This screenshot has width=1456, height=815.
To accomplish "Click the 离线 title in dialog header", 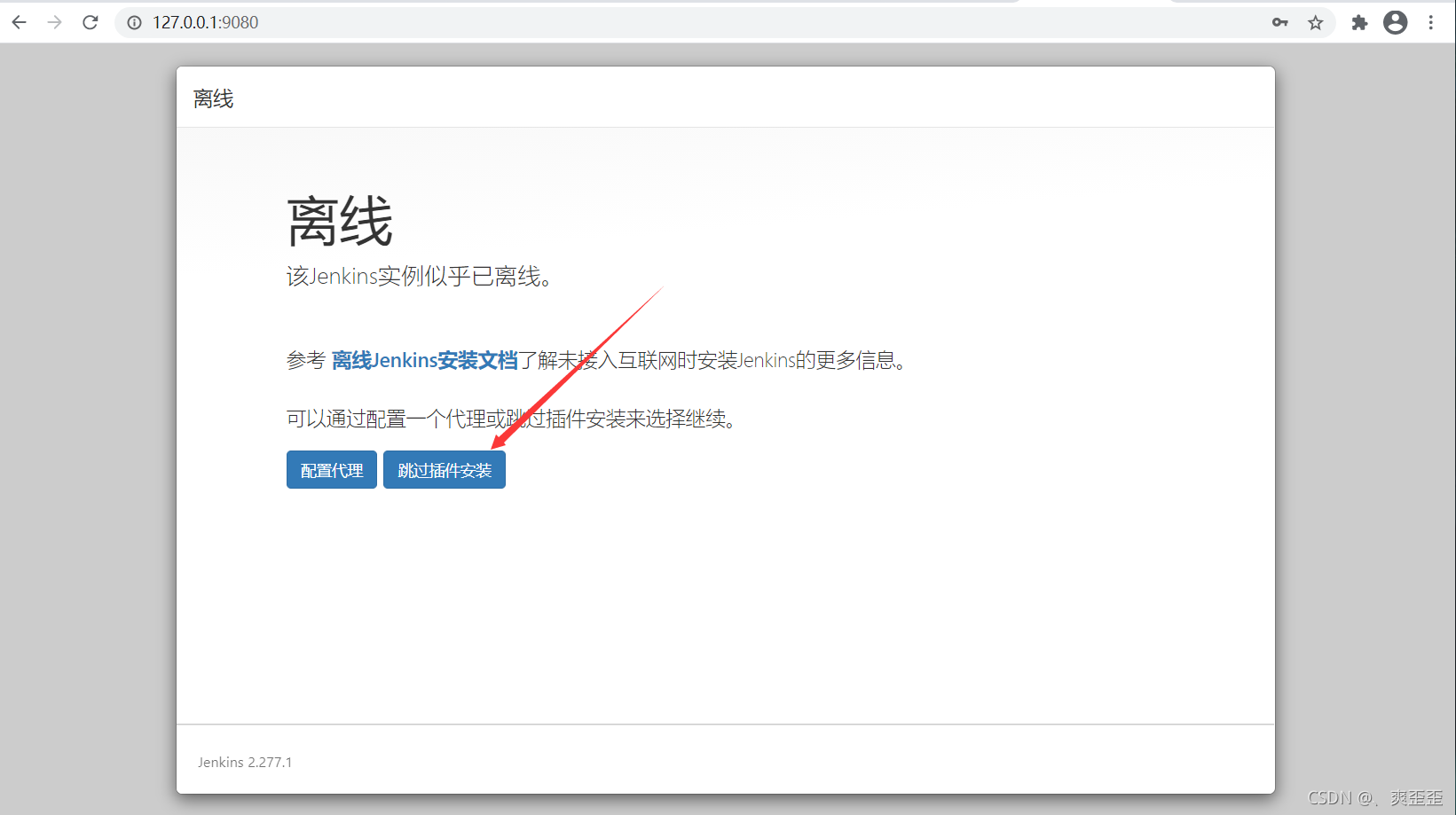I will pyautogui.click(x=214, y=98).
